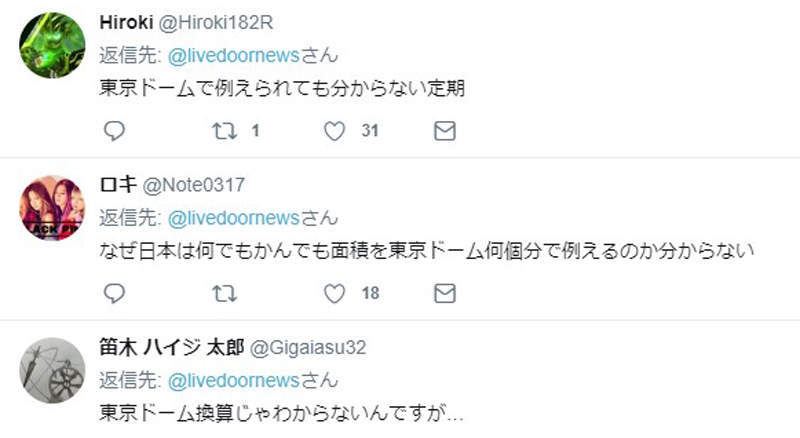
Task: Open the @Hiroki182R handle
Action: pos(216,22)
